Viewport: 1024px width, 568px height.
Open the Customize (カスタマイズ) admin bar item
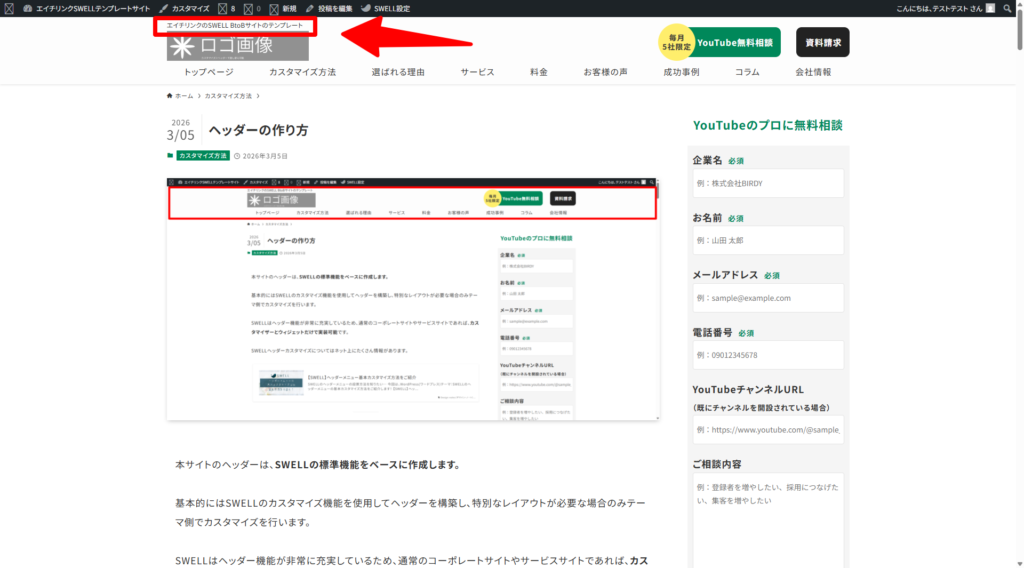184,8
